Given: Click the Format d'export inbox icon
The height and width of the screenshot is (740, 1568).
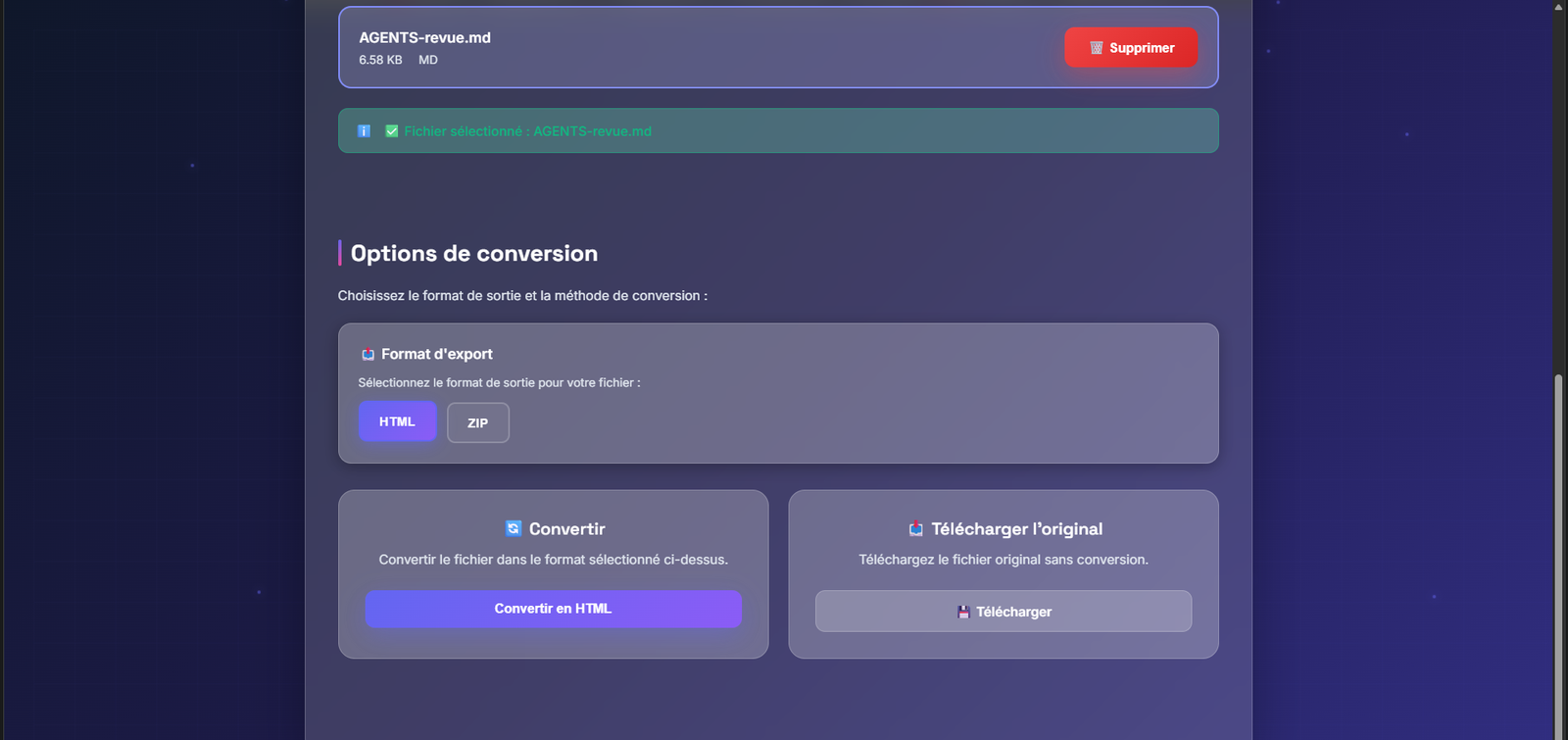Looking at the screenshot, I should (368, 355).
